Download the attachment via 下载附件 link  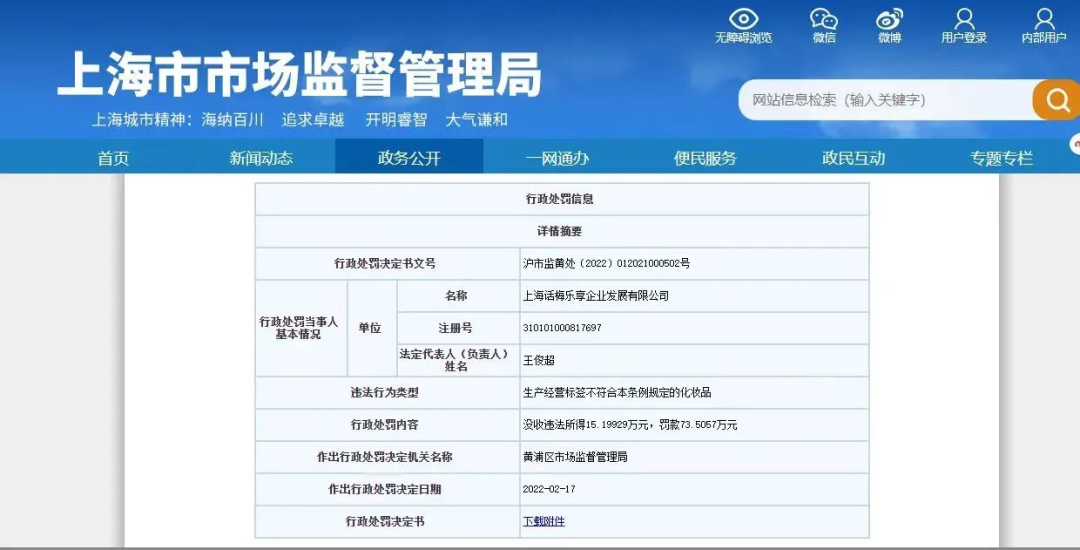(x=544, y=521)
